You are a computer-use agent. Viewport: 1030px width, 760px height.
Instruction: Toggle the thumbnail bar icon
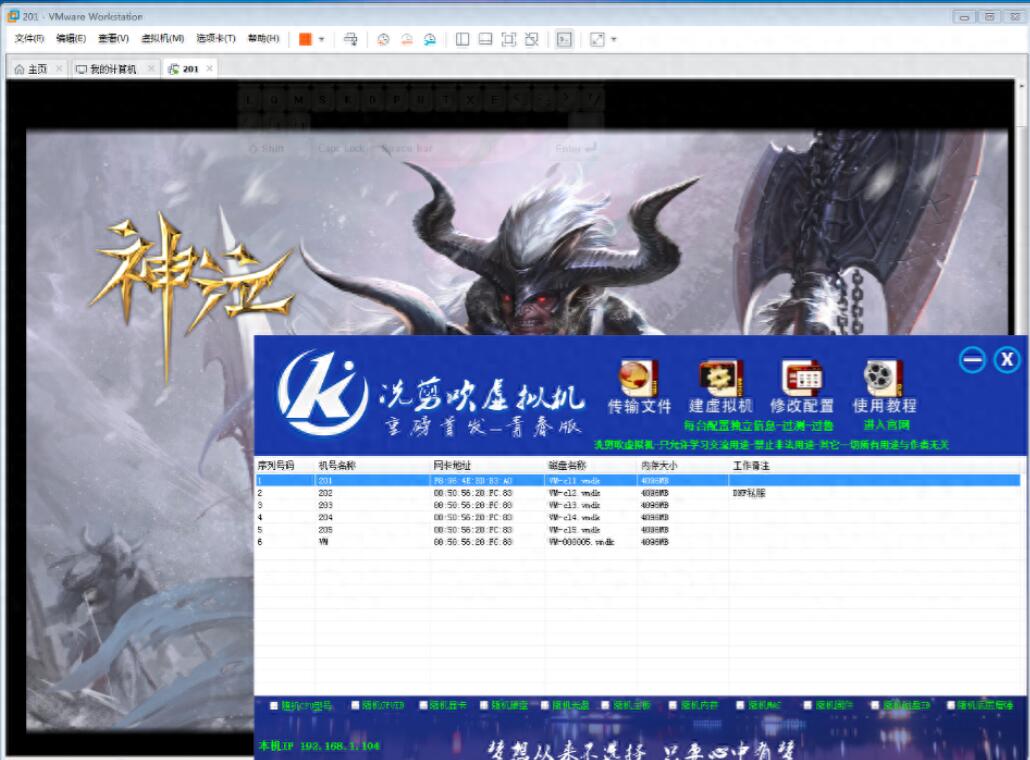(485, 39)
